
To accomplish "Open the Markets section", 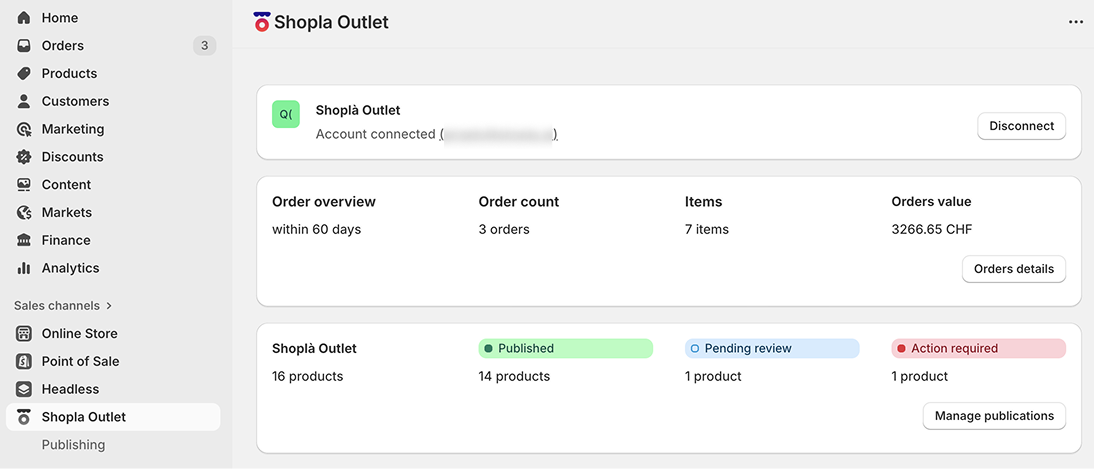I will 66,212.
